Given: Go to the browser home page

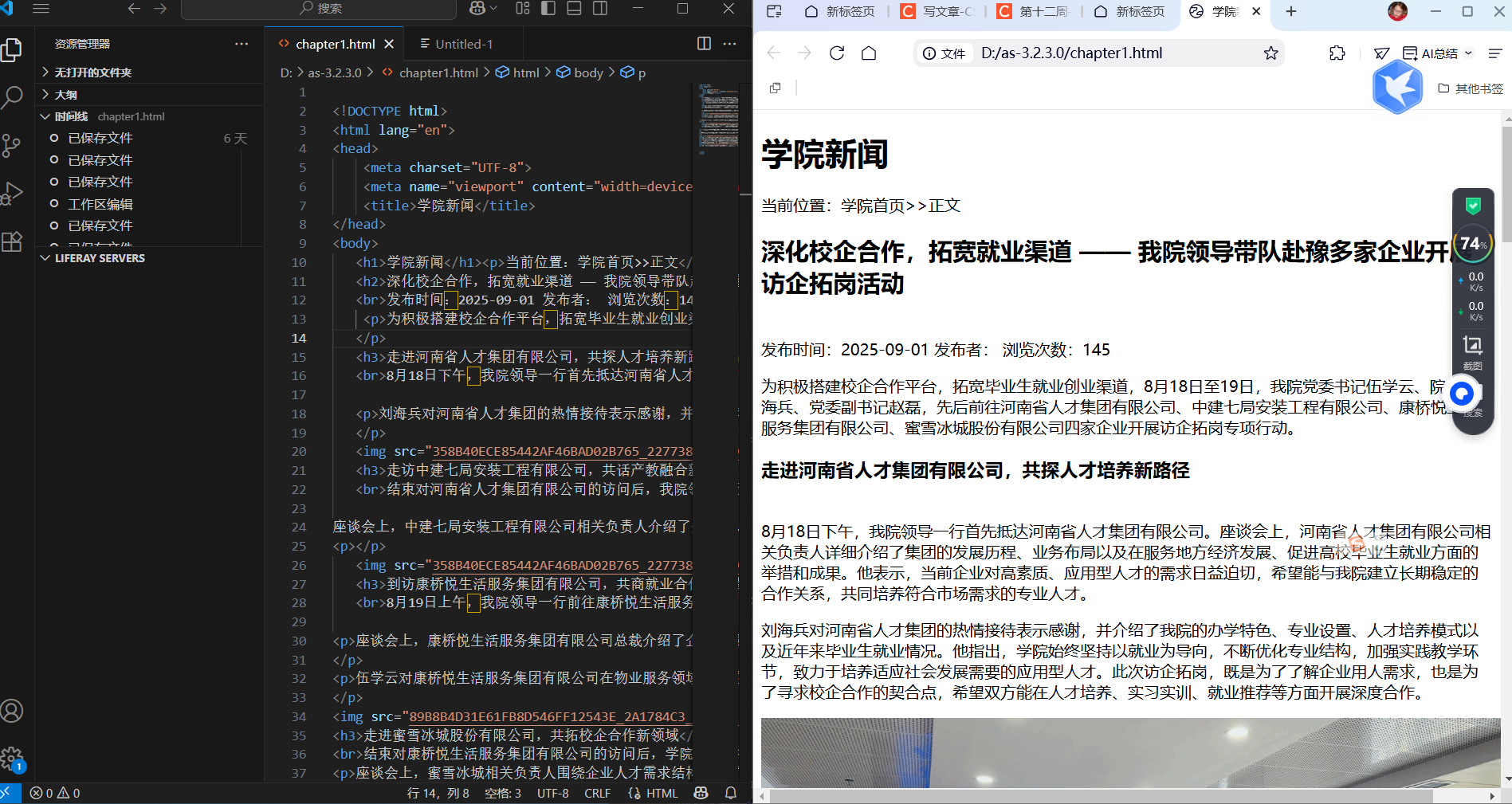Looking at the screenshot, I should pyautogui.click(x=869, y=53).
